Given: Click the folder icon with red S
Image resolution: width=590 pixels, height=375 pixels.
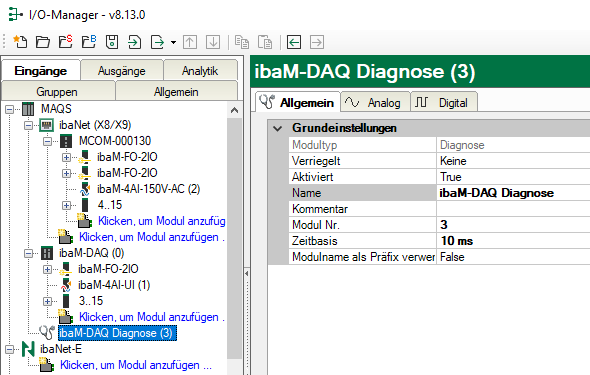Looking at the screenshot, I should click(x=66, y=42).
